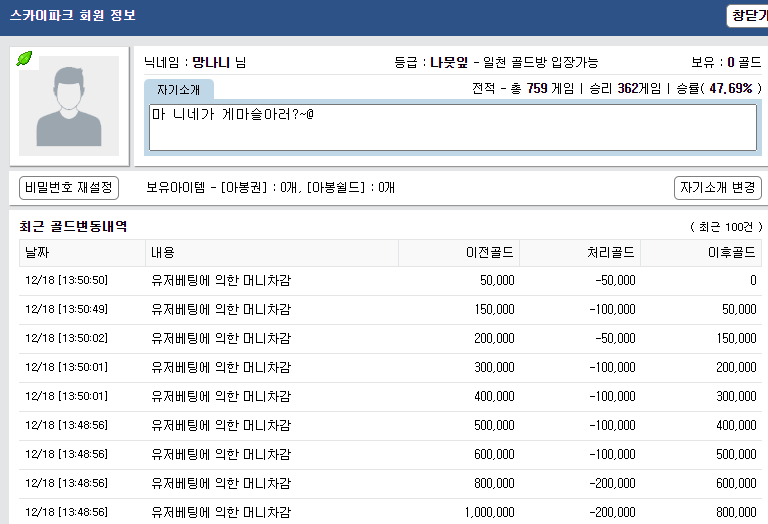Select the 13:50:49 row with -100,000 gold
Viewport: 768px width, 524px height.
[390, 310]
